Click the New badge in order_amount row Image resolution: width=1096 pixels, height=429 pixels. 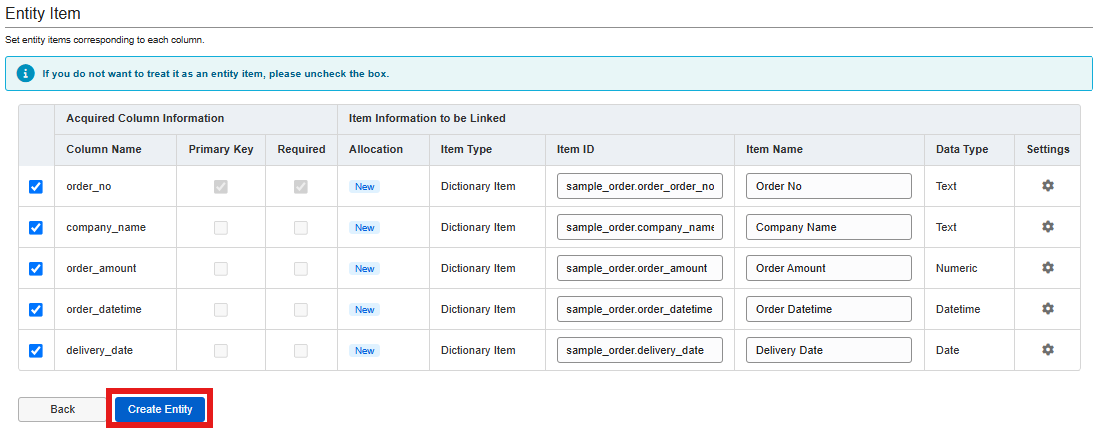tap(364, 268)
